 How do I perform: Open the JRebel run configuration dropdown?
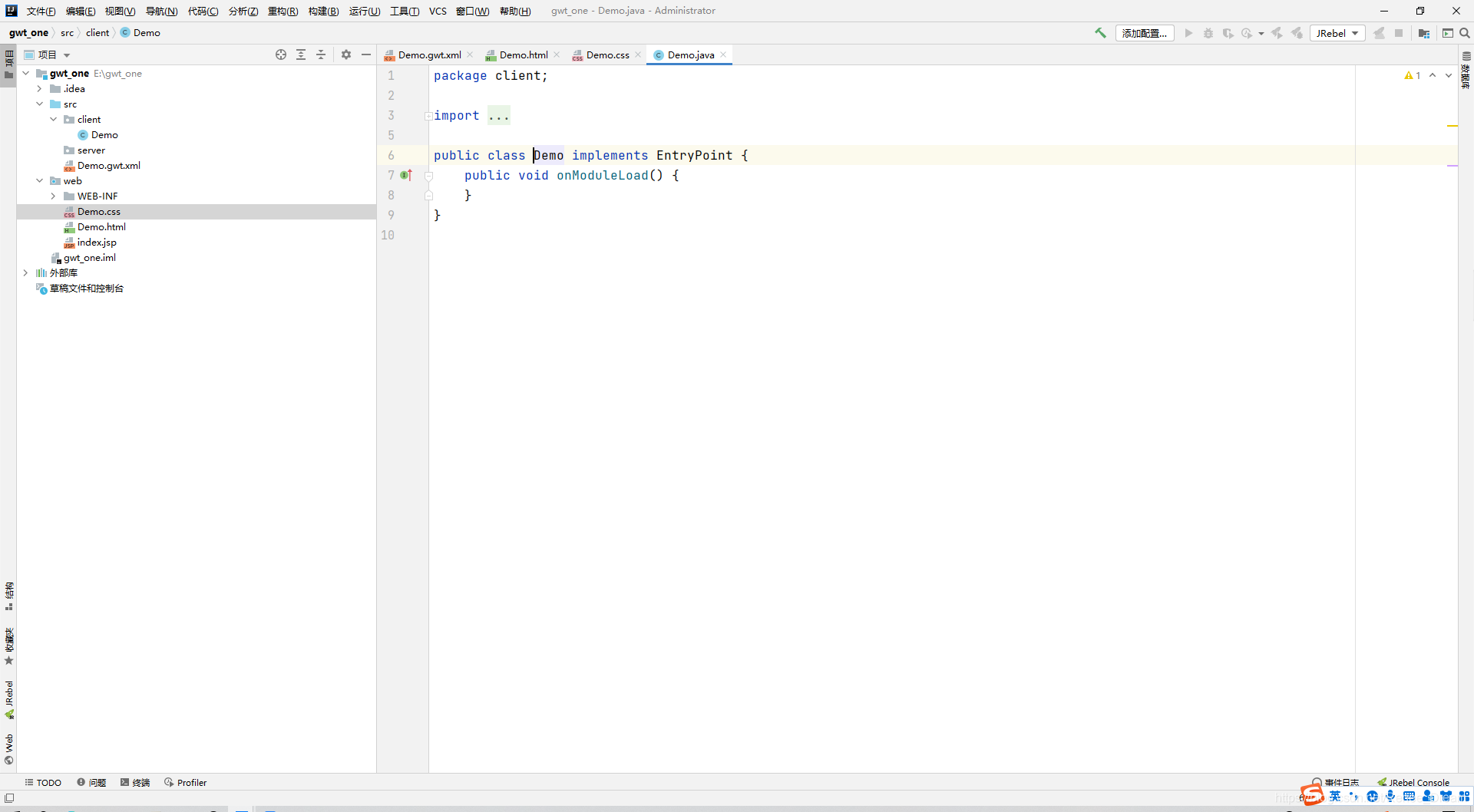tap(1338, 33)
